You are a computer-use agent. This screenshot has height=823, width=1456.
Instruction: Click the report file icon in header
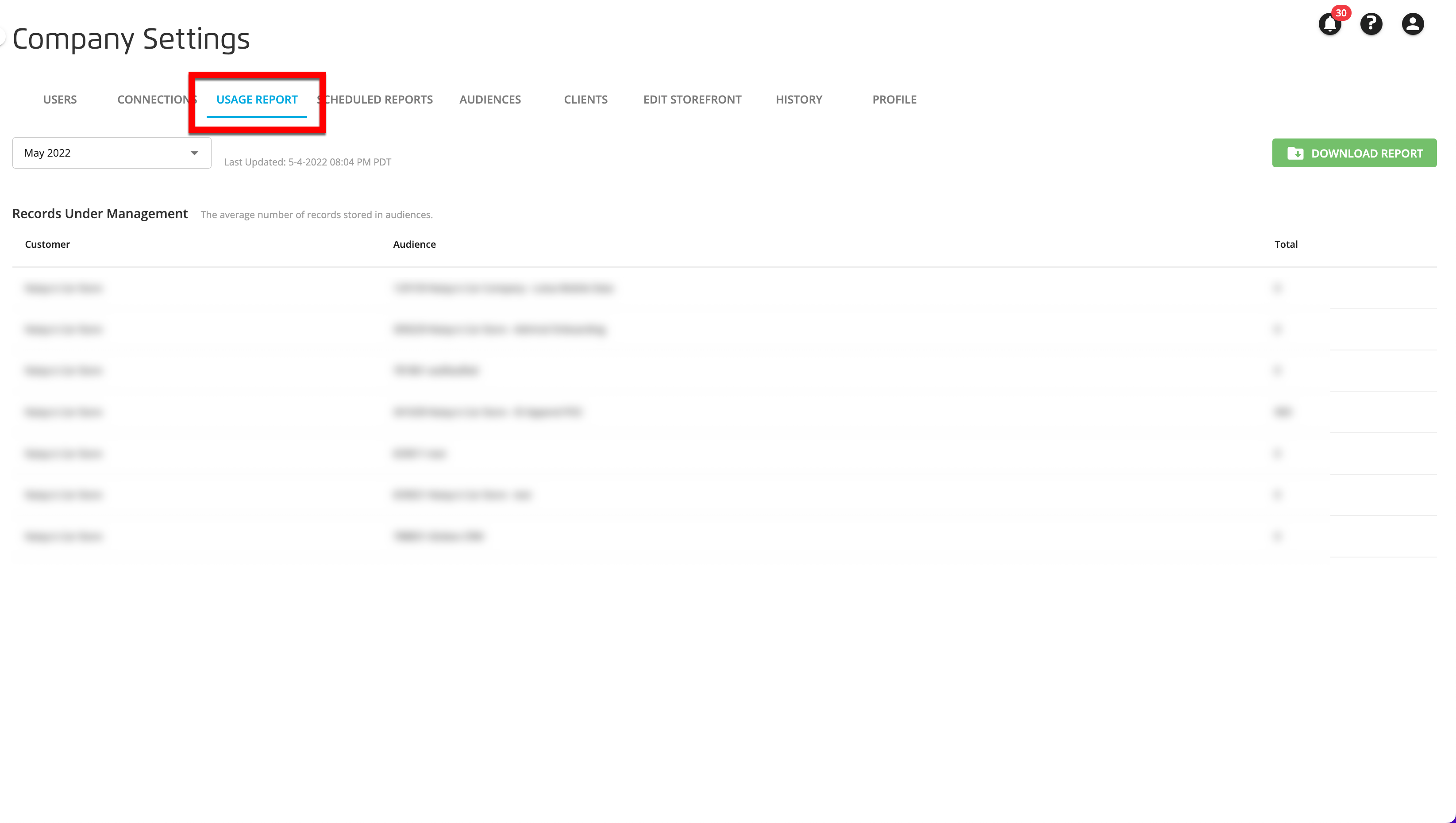click(x=1295, y=153)
